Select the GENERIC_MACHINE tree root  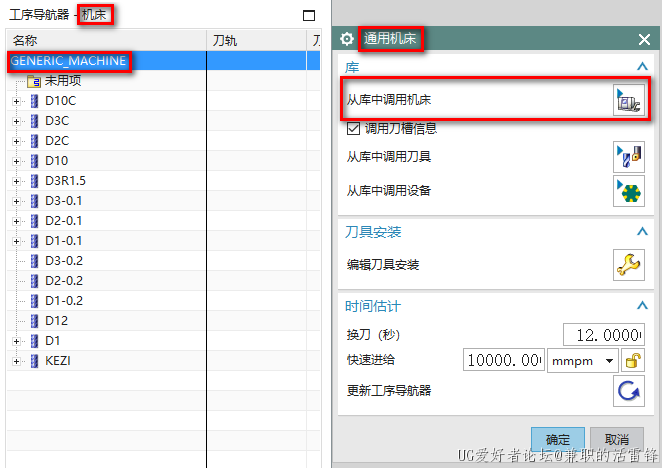click(x=69, y=61)
